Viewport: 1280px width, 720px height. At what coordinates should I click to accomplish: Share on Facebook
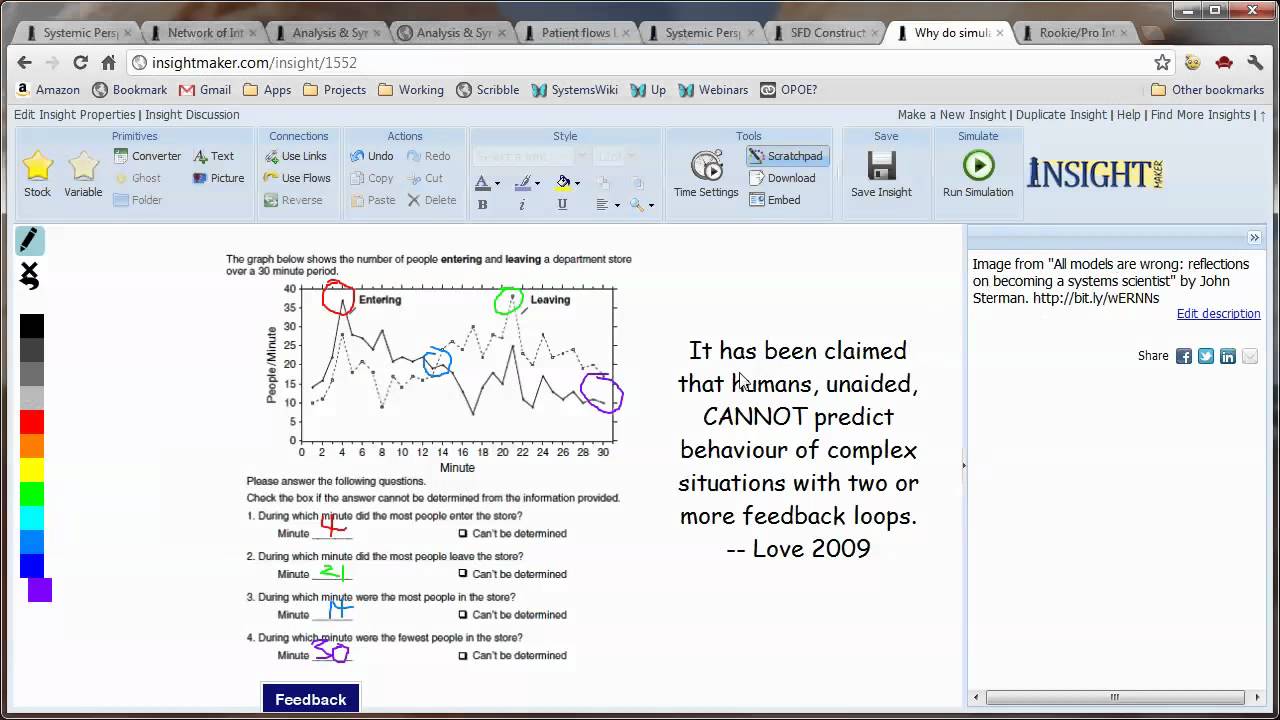1184,356
